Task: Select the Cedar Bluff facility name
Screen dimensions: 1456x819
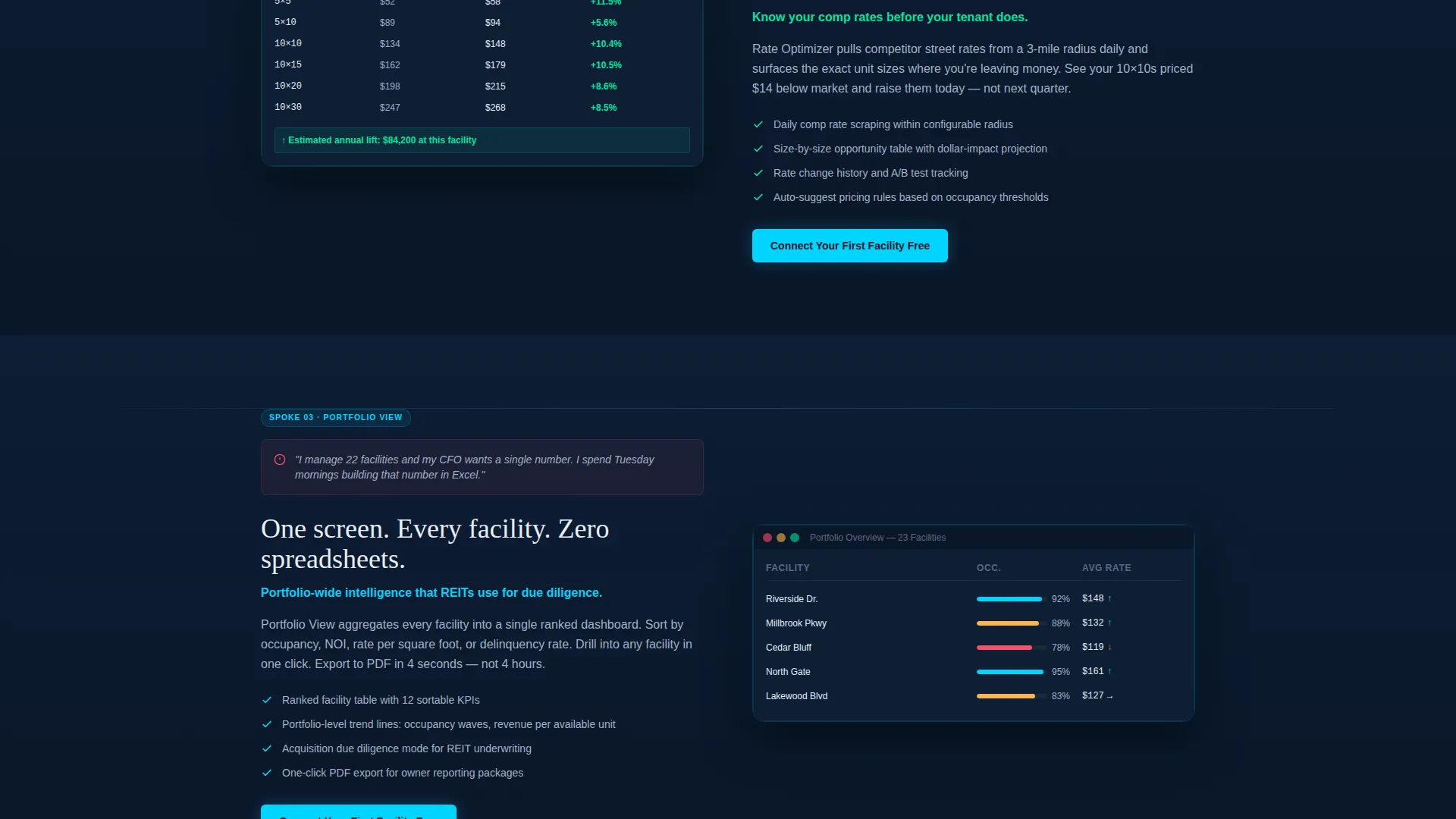Action: click(789, 648)
